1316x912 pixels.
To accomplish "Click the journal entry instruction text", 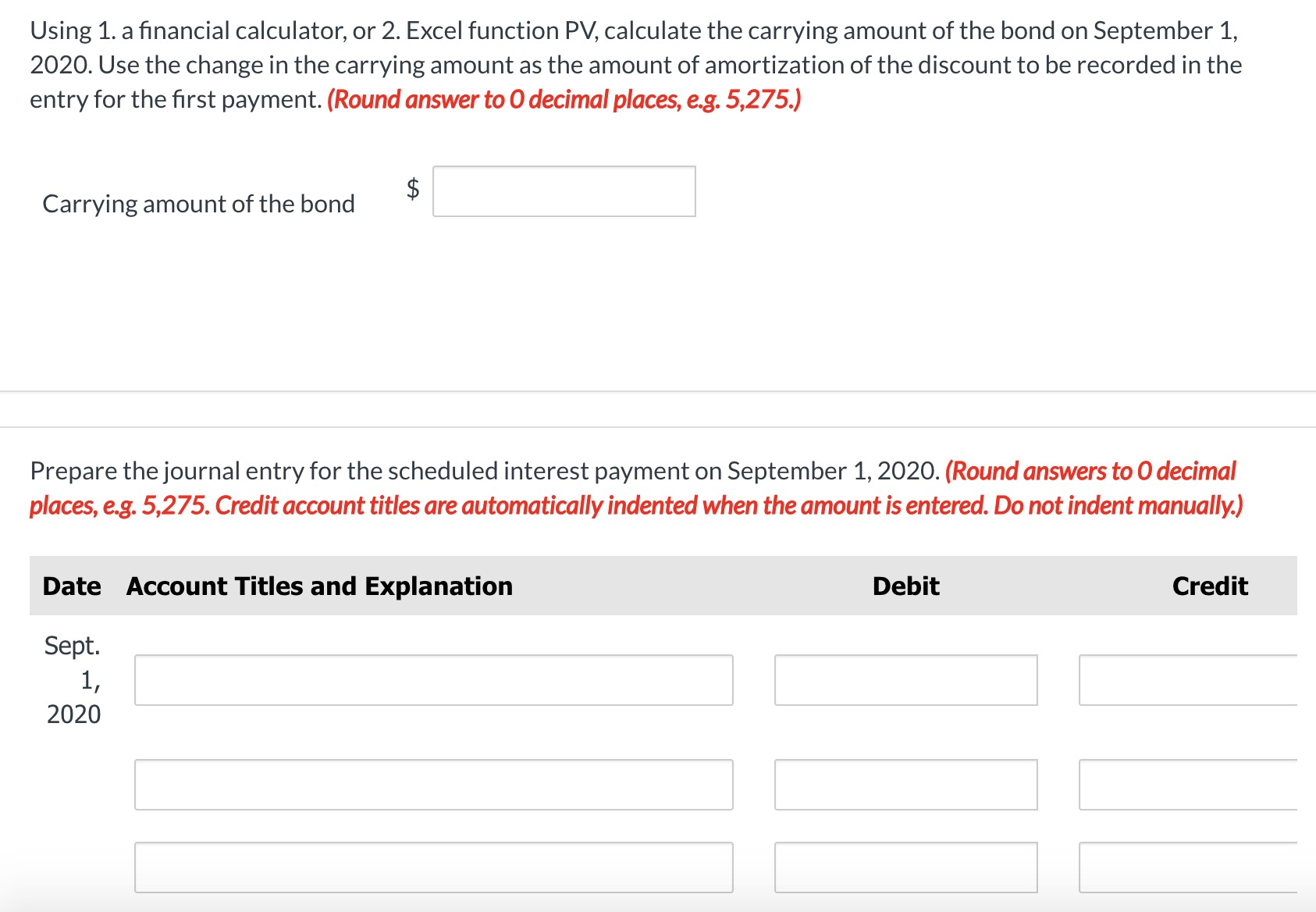I will coord(482,470).
